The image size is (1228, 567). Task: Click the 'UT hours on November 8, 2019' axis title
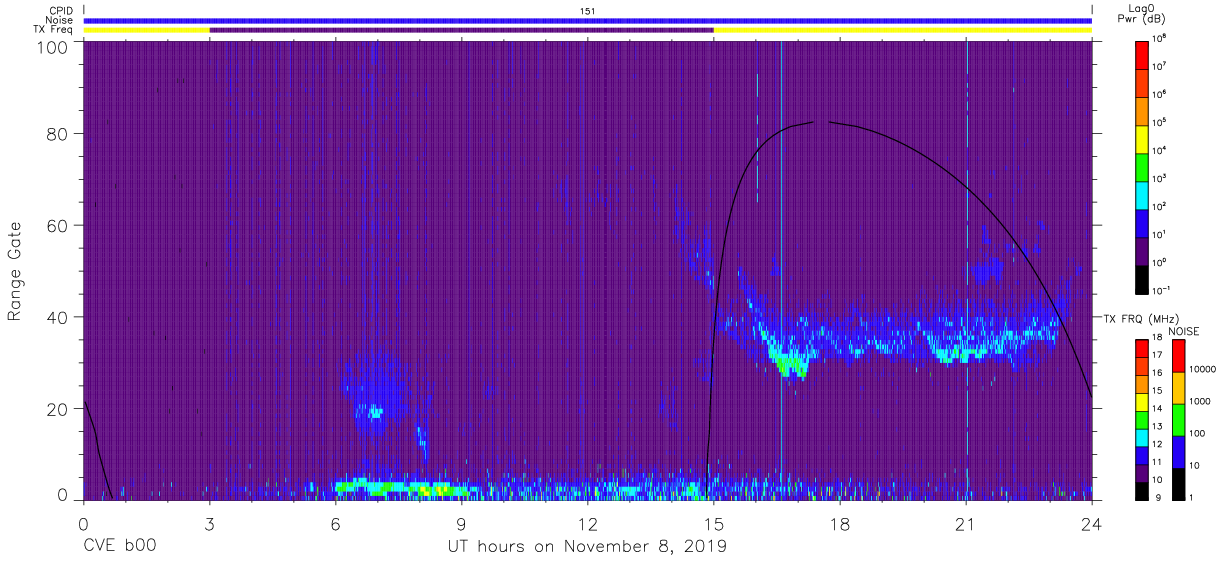click(x=588, y=547)
